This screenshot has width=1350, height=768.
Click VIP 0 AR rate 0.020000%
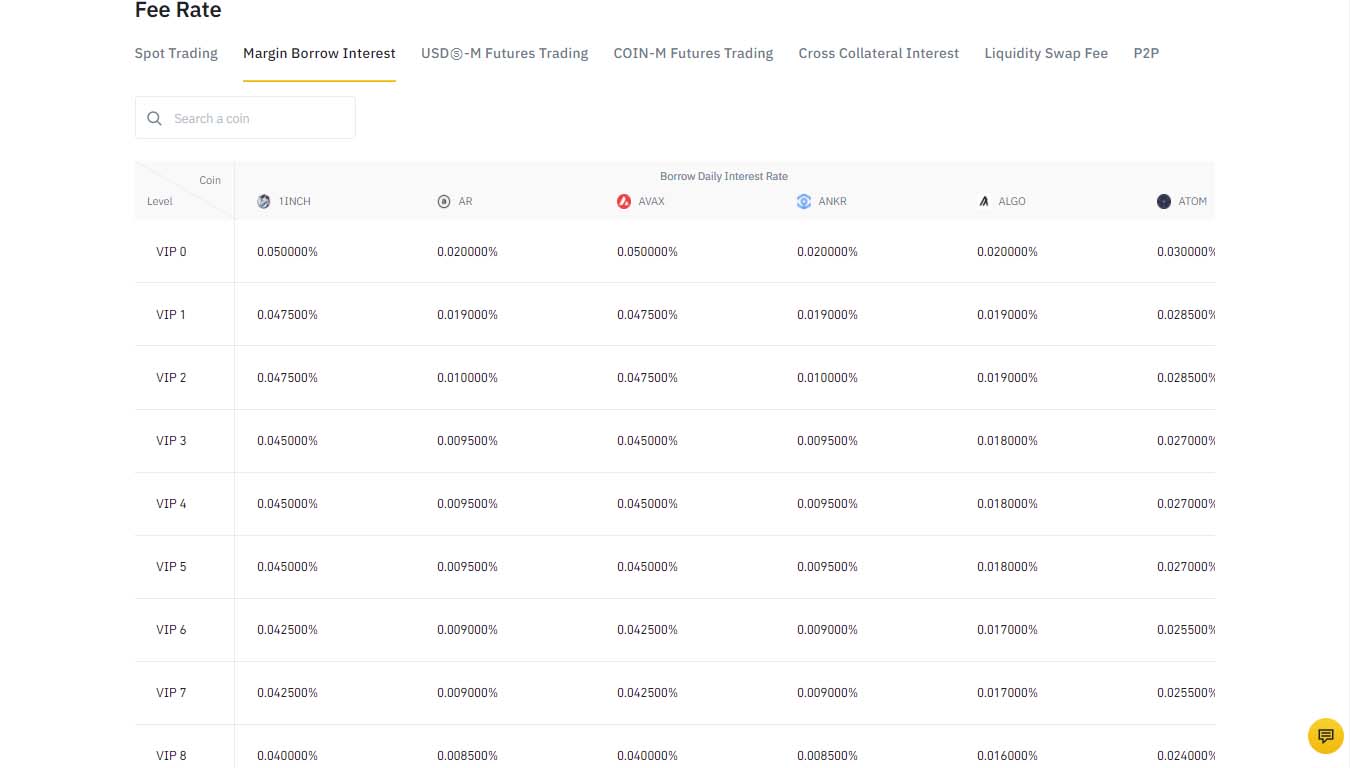point(467,252)
